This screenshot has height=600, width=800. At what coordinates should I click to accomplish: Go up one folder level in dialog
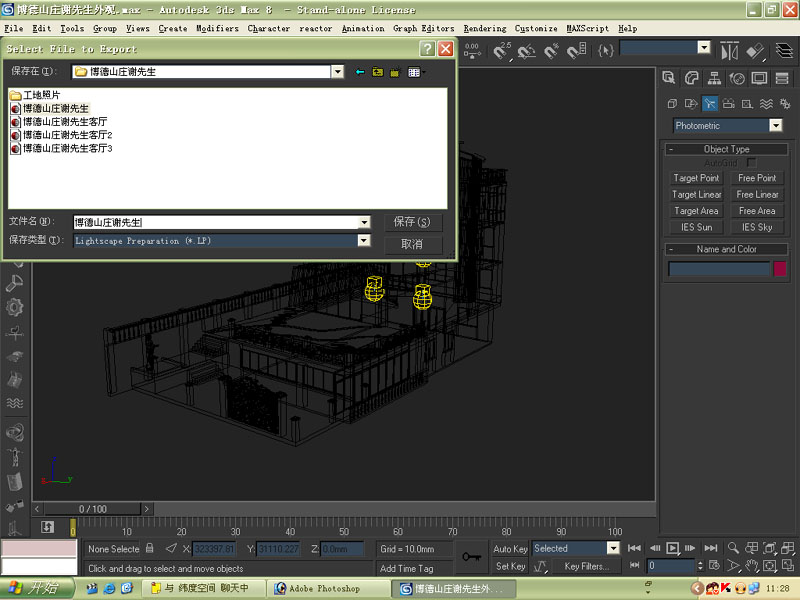coord(378,72)
